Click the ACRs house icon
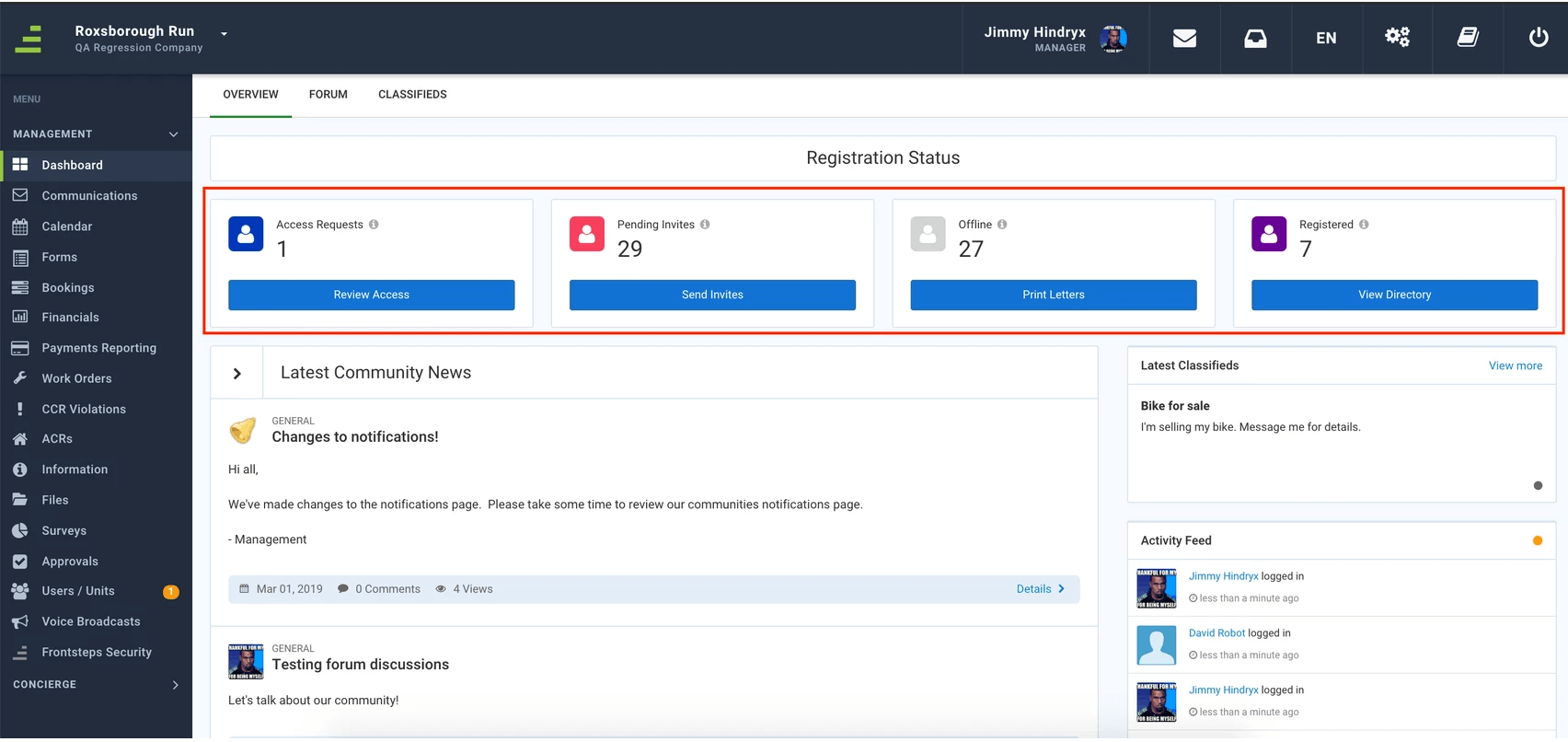The height and width of the screenshot is (742, 1568). (19, 439)
